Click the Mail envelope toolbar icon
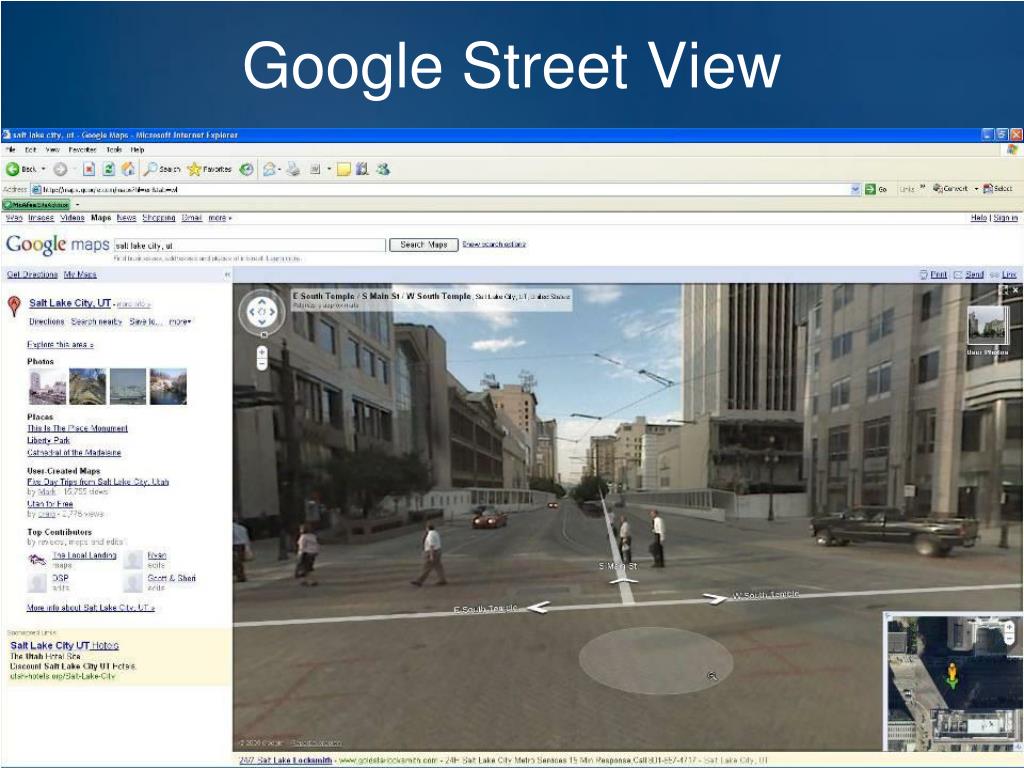Image resolution: width=1024 pixels, height=768 pixels. pyautogui.click(x=268, y=169)
